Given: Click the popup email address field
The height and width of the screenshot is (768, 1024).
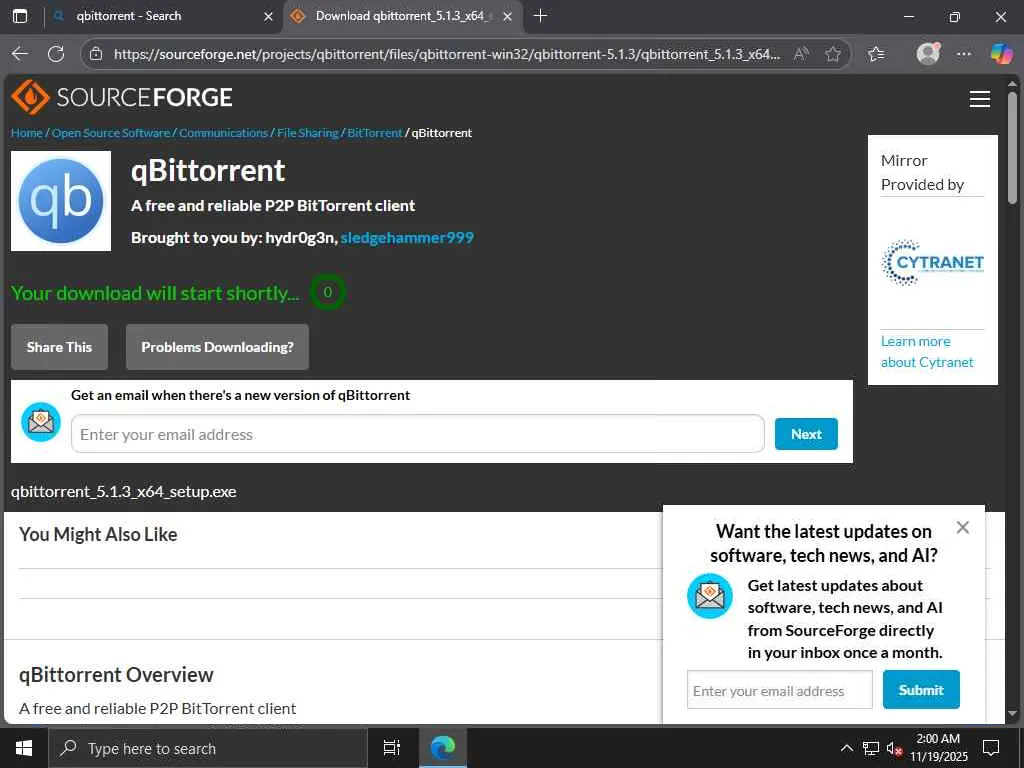Looking at the screenshot, I should click(x=779, y=690).
